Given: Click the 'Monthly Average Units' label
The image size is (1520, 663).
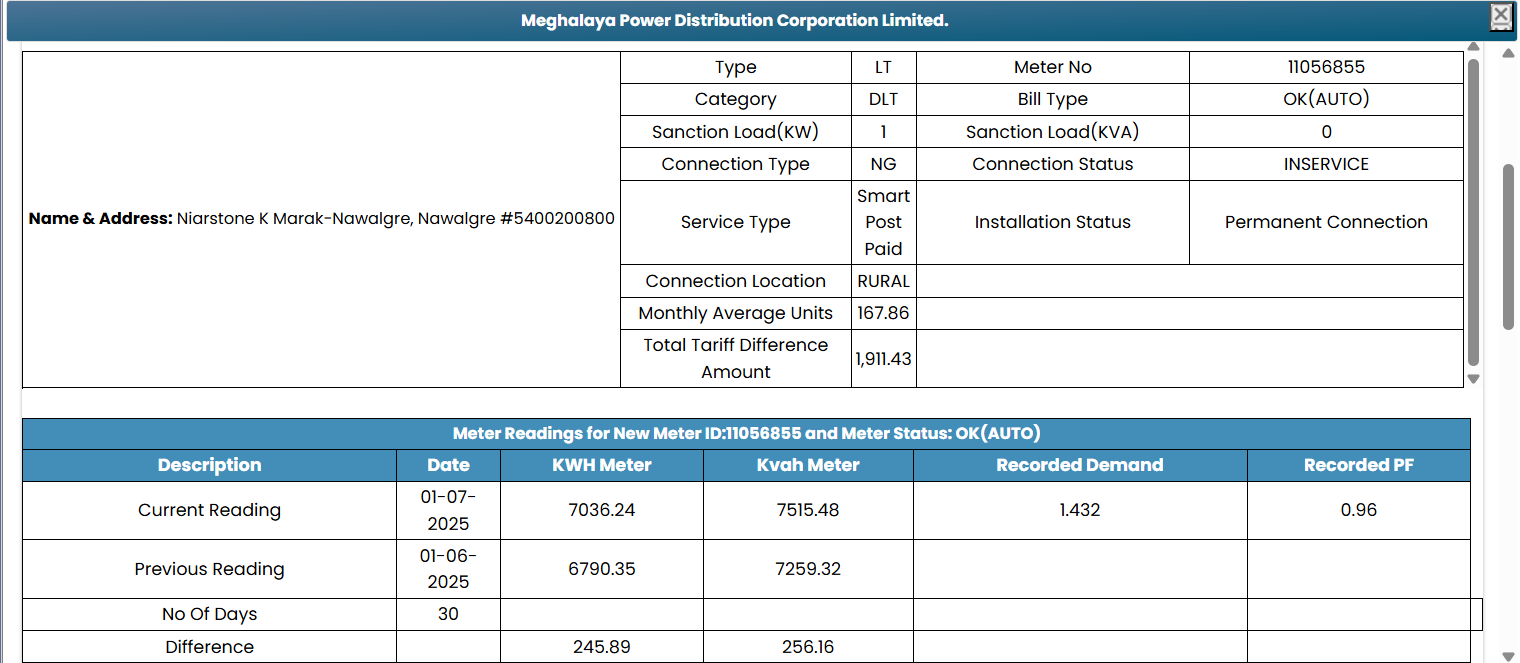Looking at the screenshot, I should (736, 313).
